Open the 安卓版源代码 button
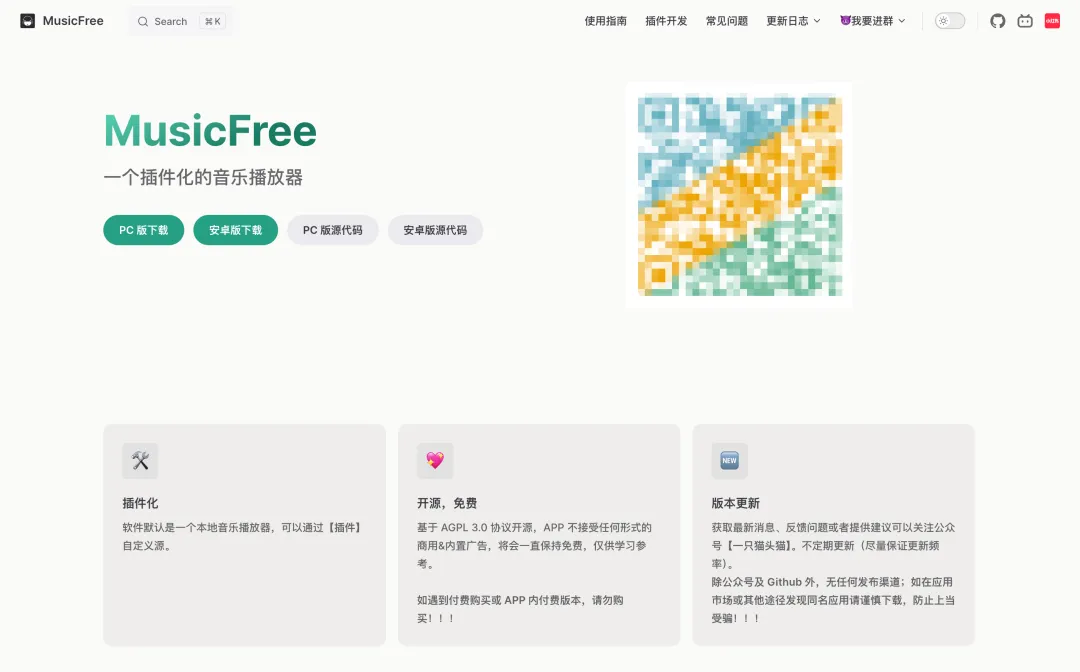Image resolution: width=1080 pixels, height=672 pixels. [435, 230]
